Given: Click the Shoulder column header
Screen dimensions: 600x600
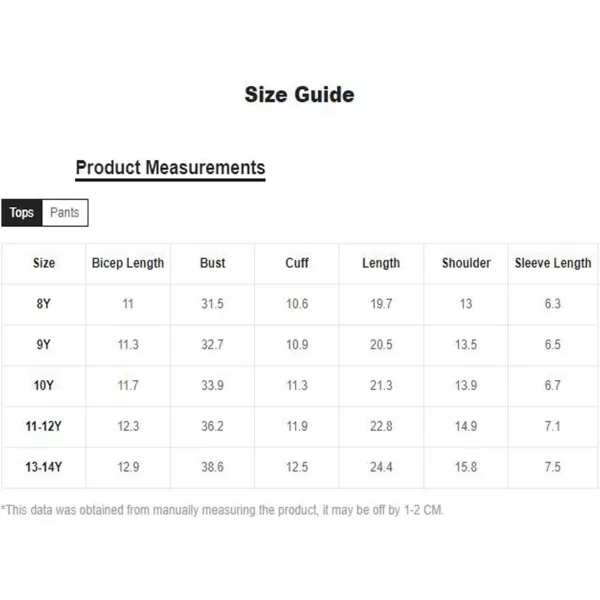Looking at the screenshot, I should (466, 263).
